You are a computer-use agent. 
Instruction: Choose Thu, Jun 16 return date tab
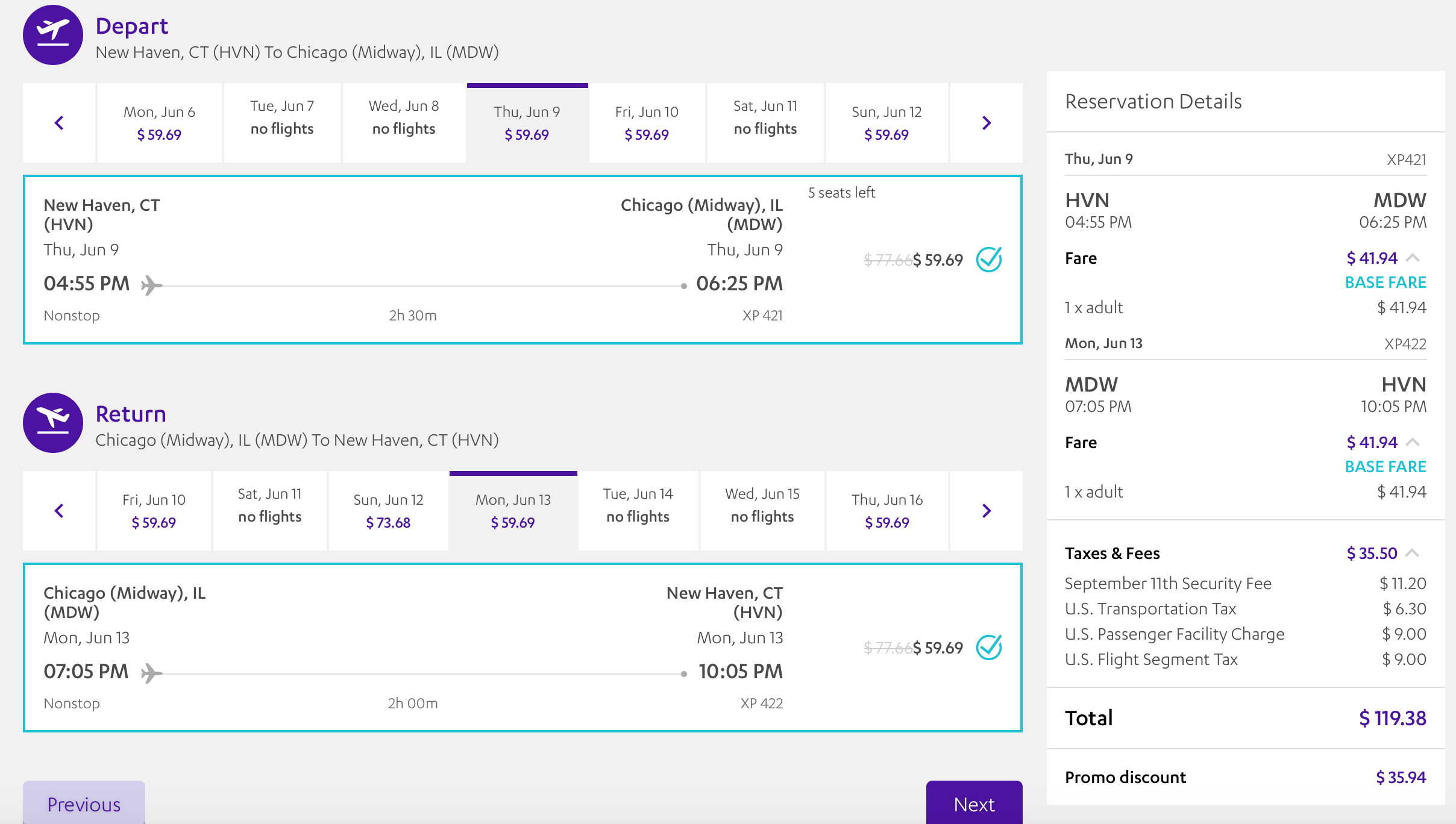click(886, 511)
